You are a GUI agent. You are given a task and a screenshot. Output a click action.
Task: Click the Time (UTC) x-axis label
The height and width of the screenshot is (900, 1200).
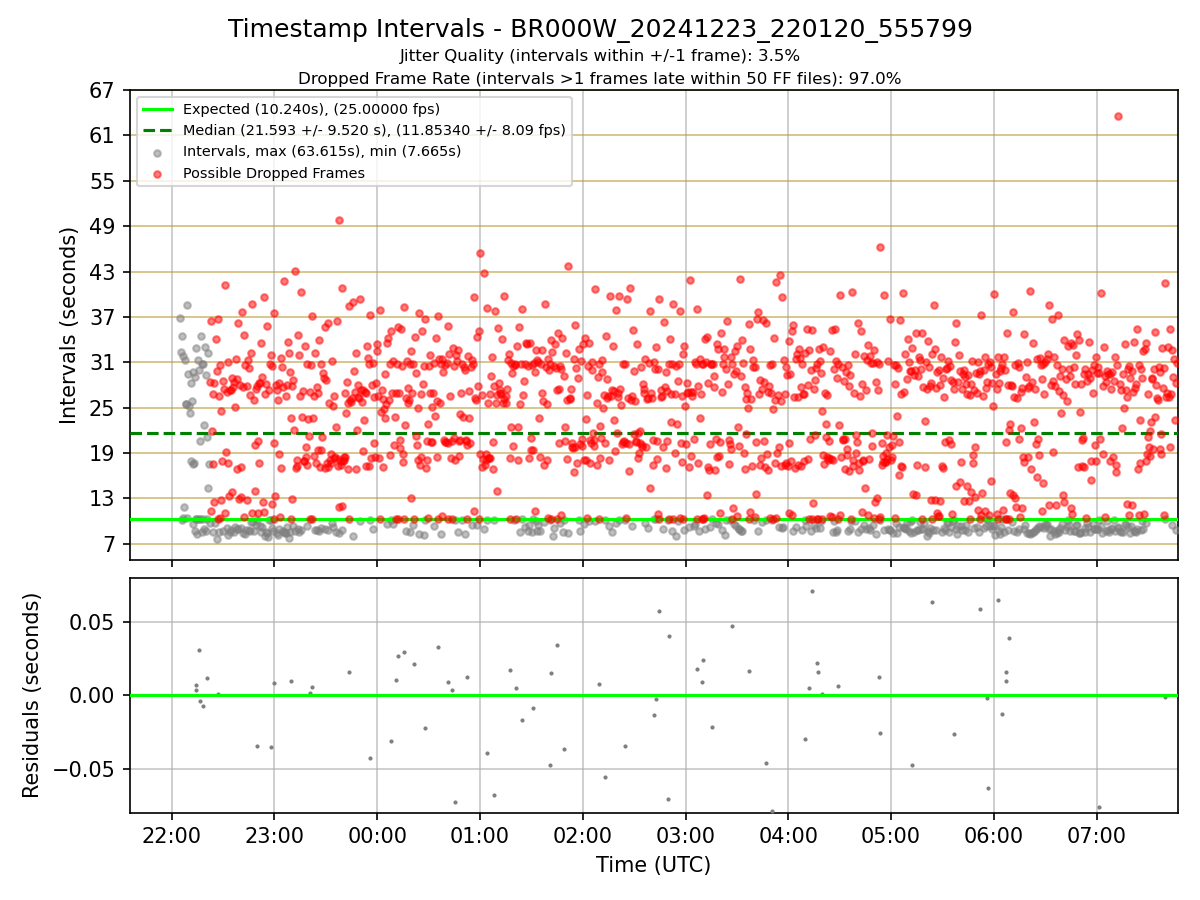[653, 865]
